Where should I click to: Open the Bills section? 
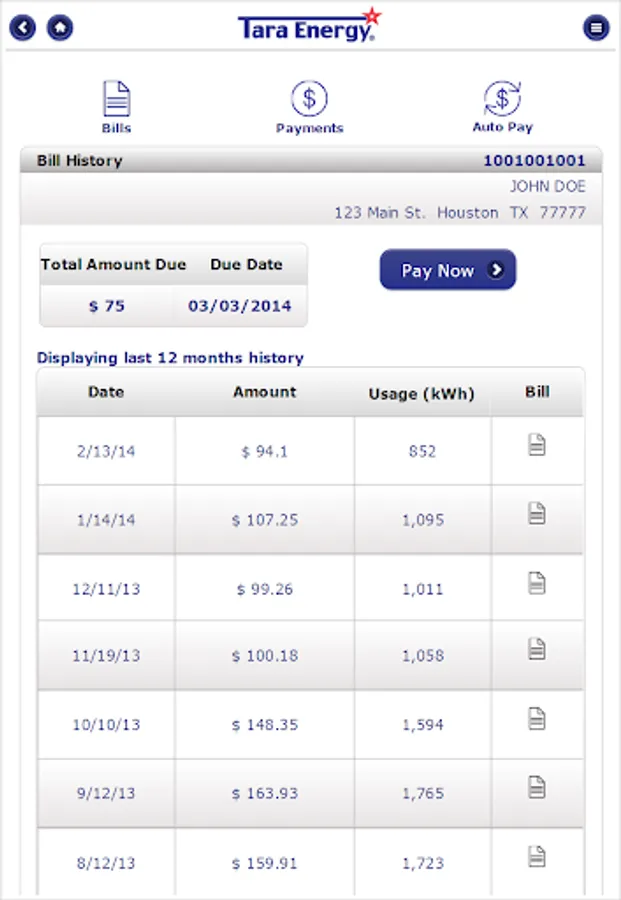(117, 107)
